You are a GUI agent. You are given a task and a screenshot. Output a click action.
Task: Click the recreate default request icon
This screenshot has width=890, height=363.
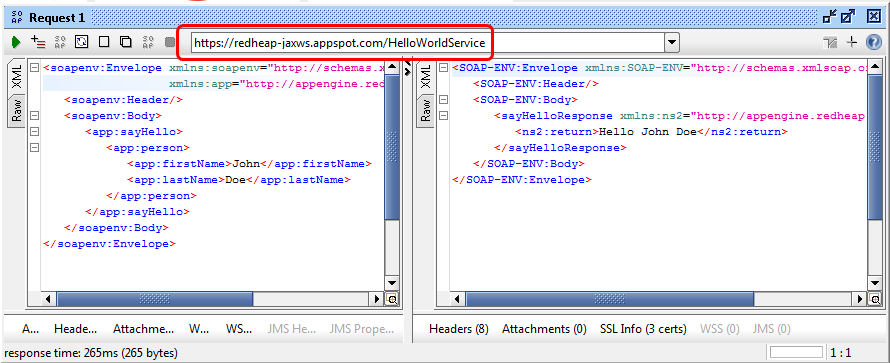(82, 42)
